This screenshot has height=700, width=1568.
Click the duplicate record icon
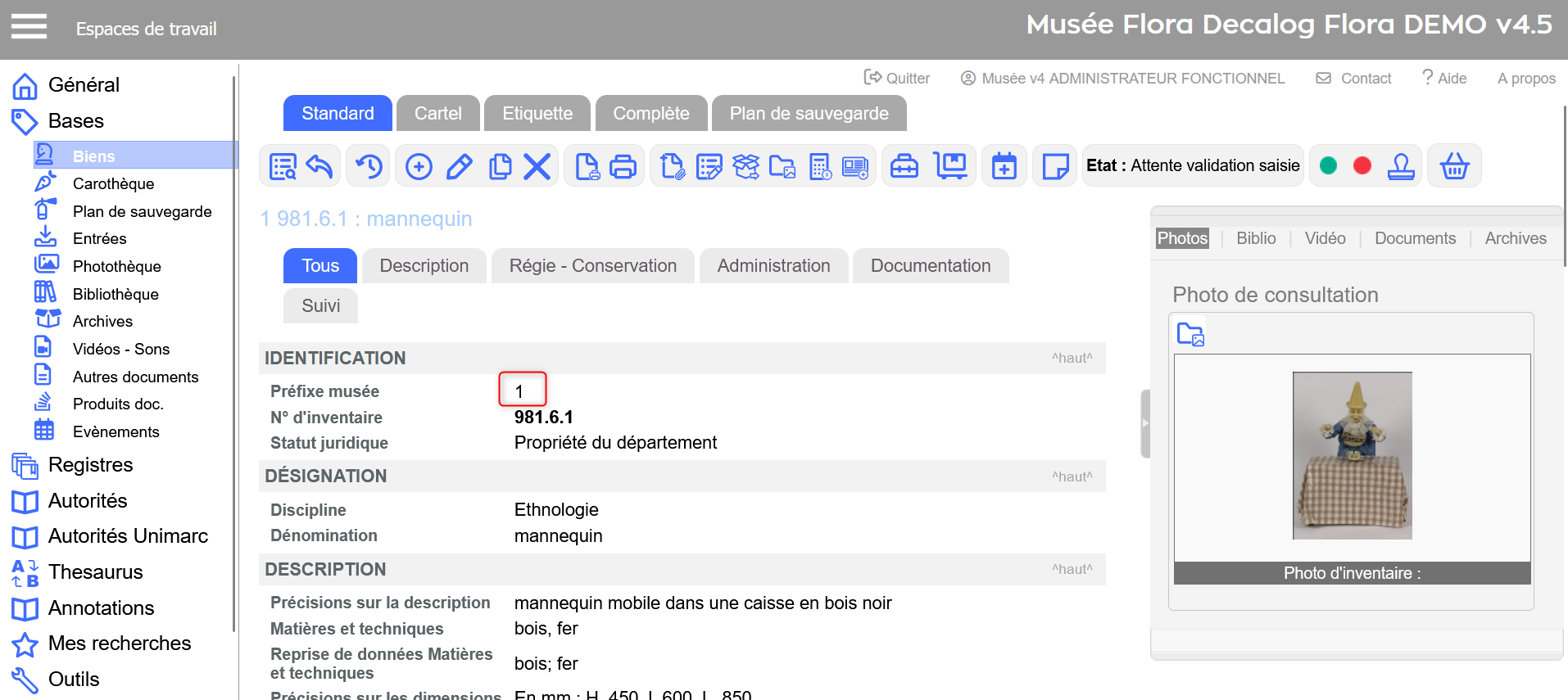click(499, 166)
